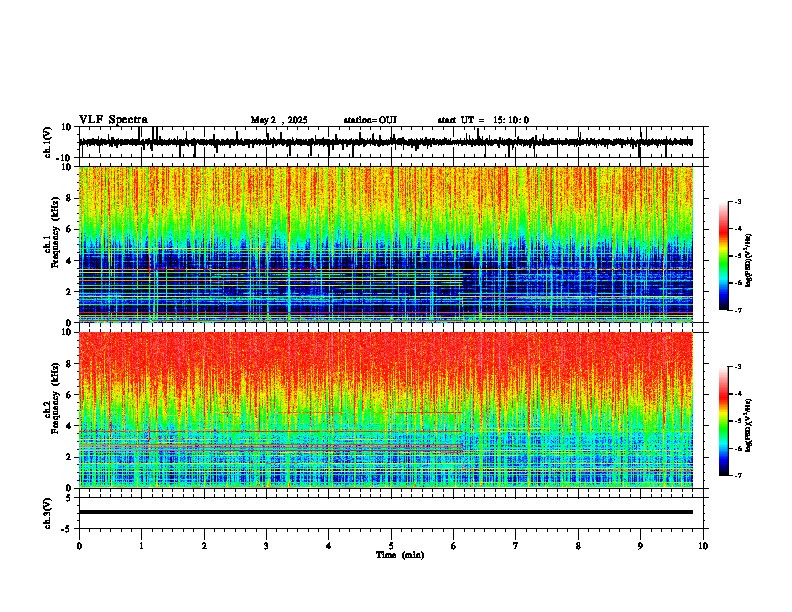Click the ch.1 log(PSD) color bar

723,256
